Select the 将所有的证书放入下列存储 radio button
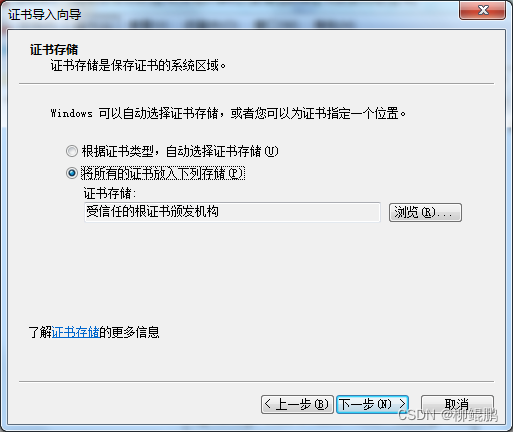The height and width of the screenshot is (432, 513). [72, 173]
